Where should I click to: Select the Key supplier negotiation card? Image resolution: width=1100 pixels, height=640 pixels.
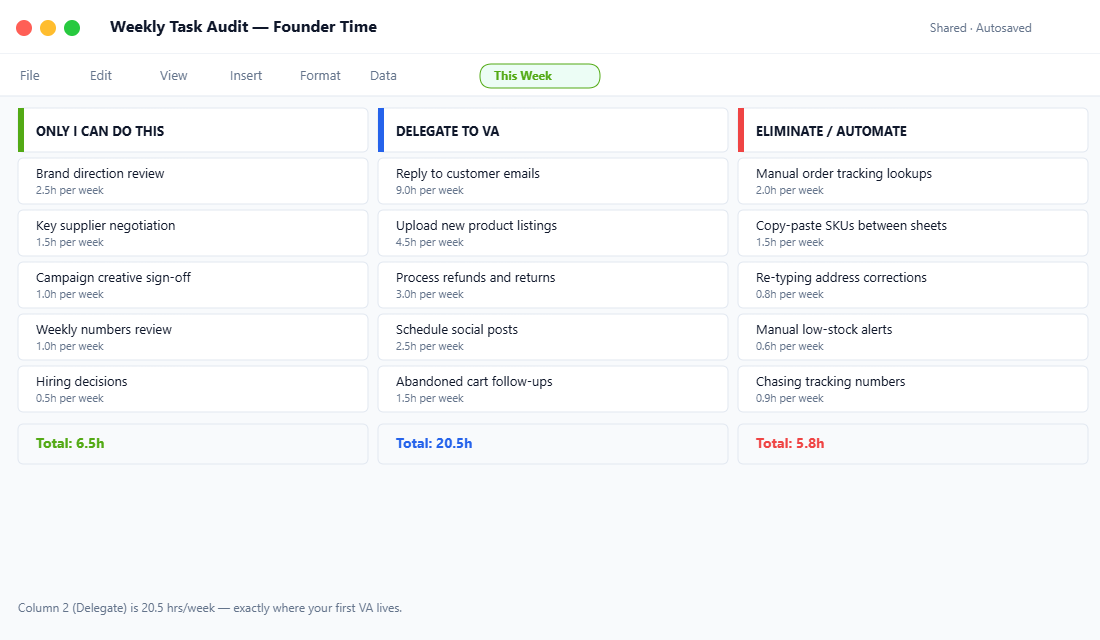[x=193, y=233]
